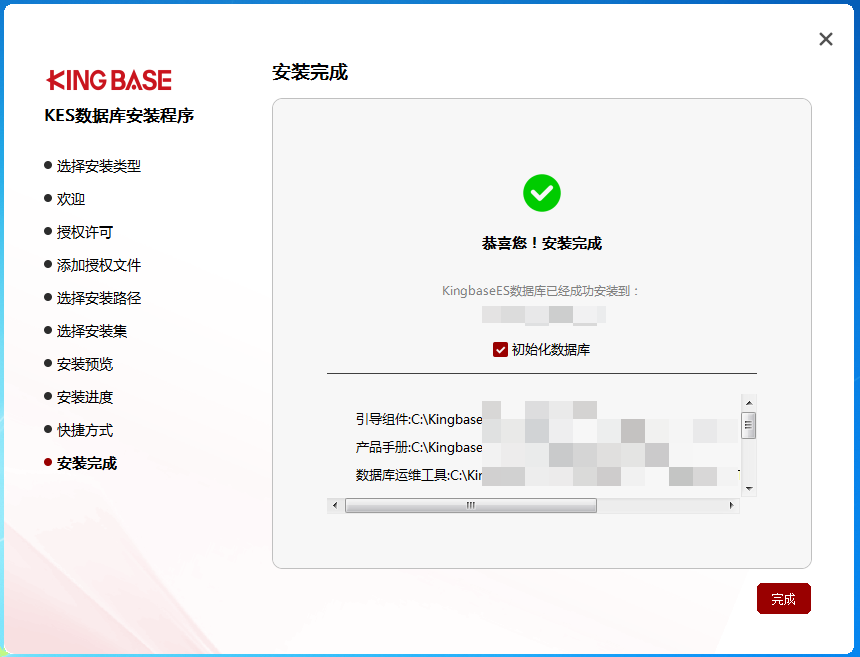
Task: Click the KINGBASE logo
Action: pyautogui.click(x=109, y=80)
